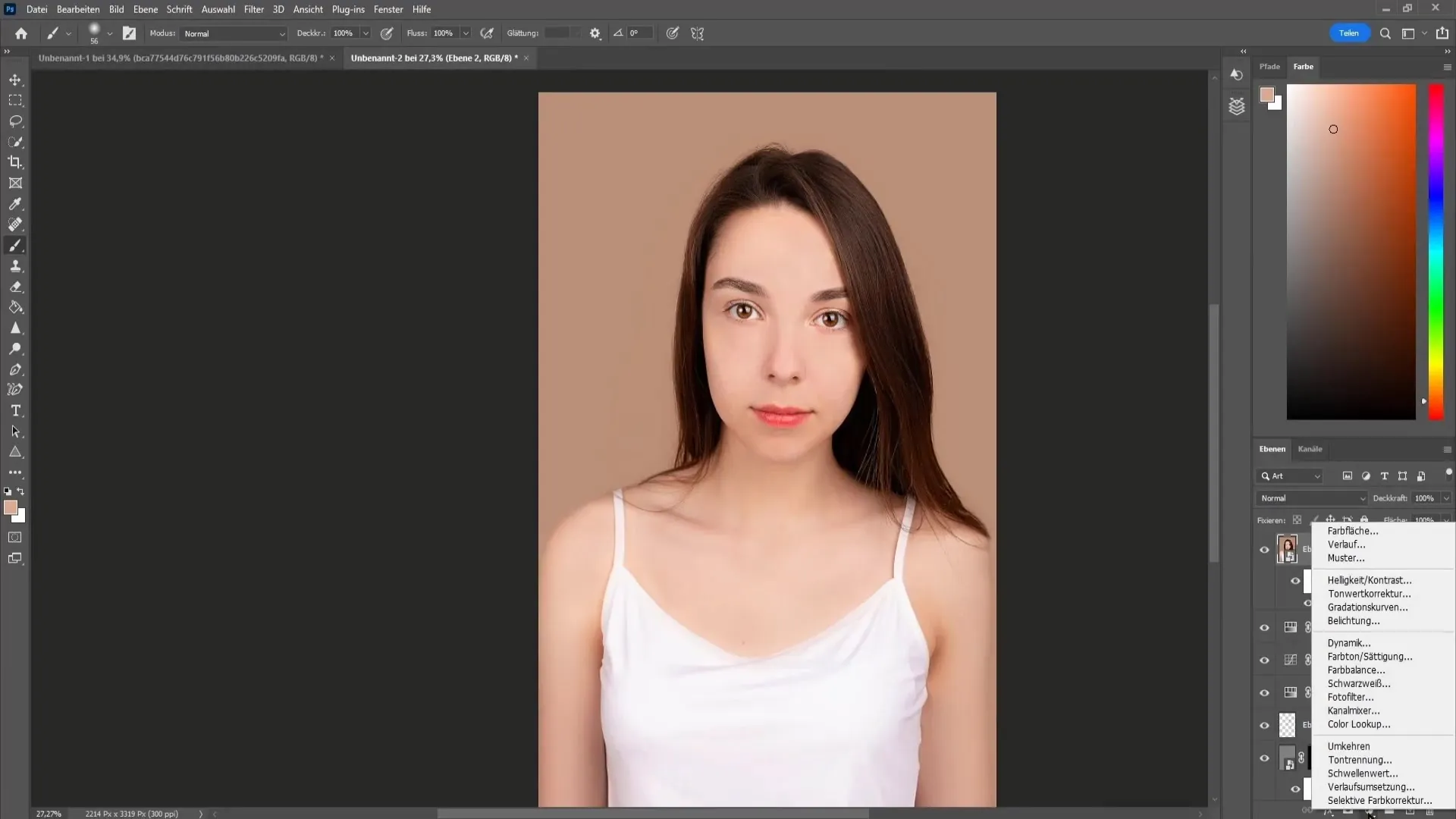
Task: Click the Teilen share button
Action: pyautogui.click(x=1348, y=33)
